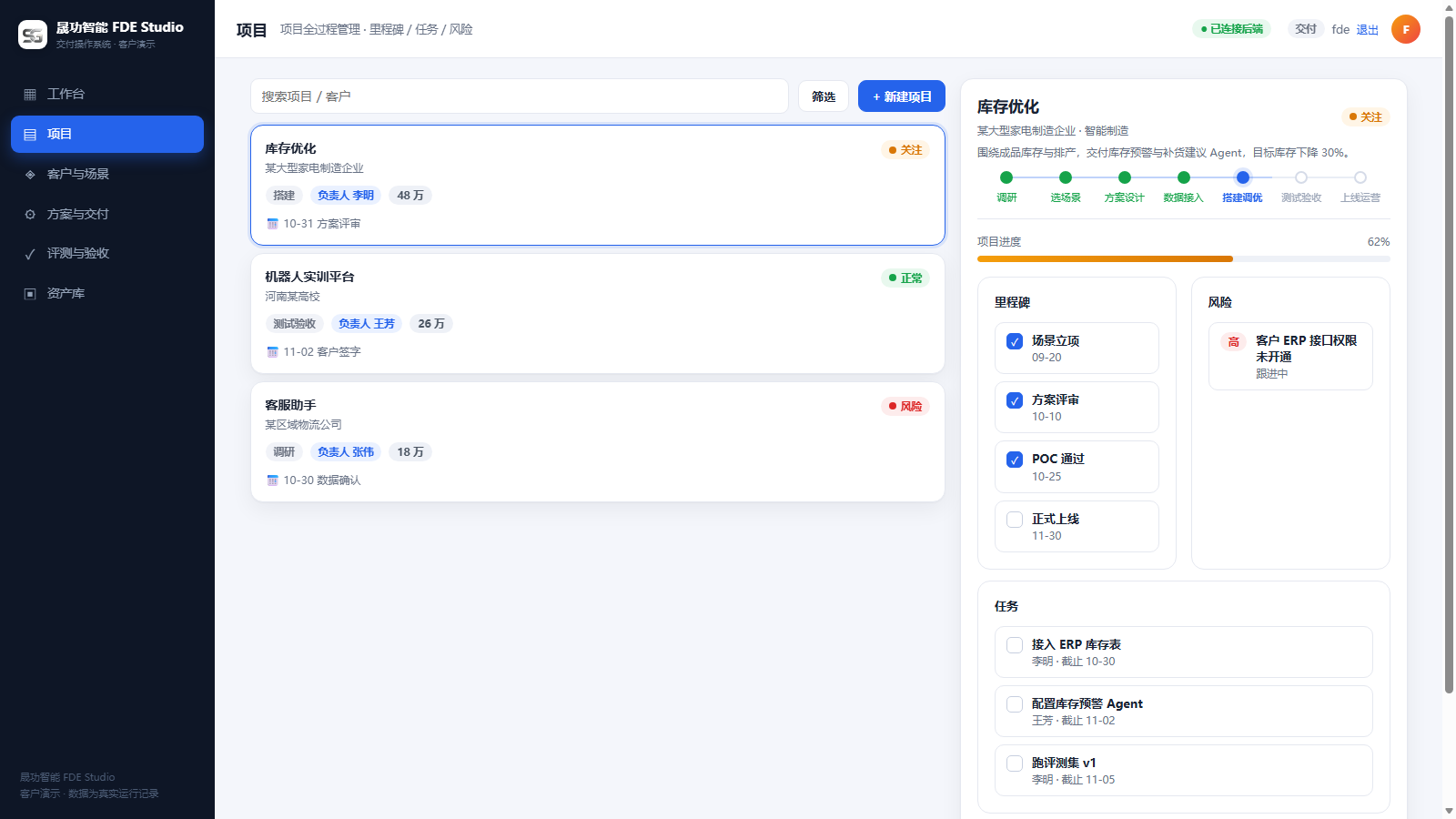Click the FDE Studio logo icon
The width and height of the screenshot is (1456, 819).
(33, 35)
